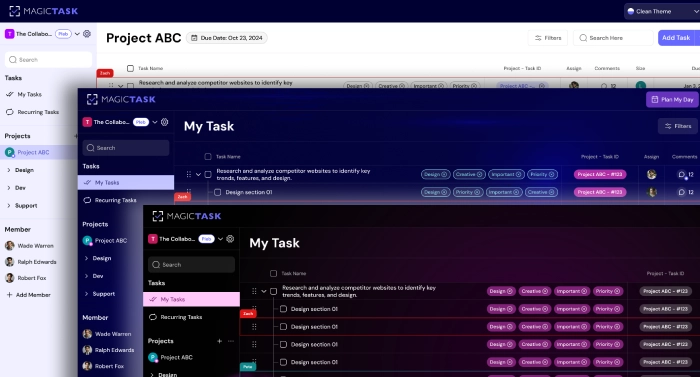Click Project ABC avatar in pink window sidebar

coord(153,357)
